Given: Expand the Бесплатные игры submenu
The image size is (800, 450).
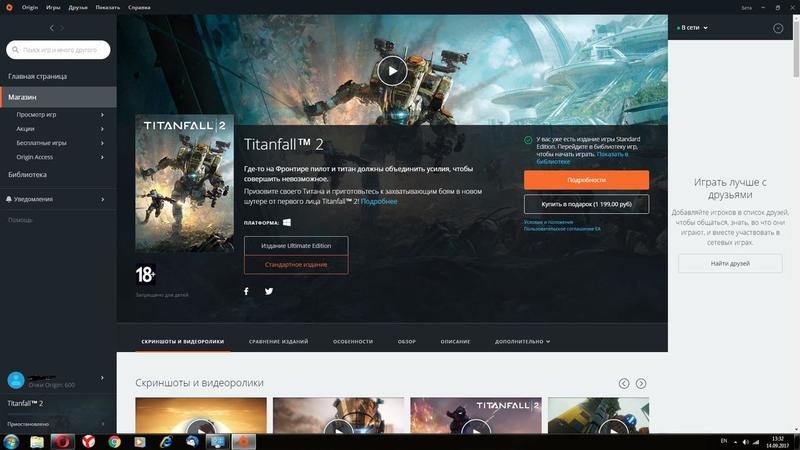Looking at the screenshot, I should [x=103, y=143].
